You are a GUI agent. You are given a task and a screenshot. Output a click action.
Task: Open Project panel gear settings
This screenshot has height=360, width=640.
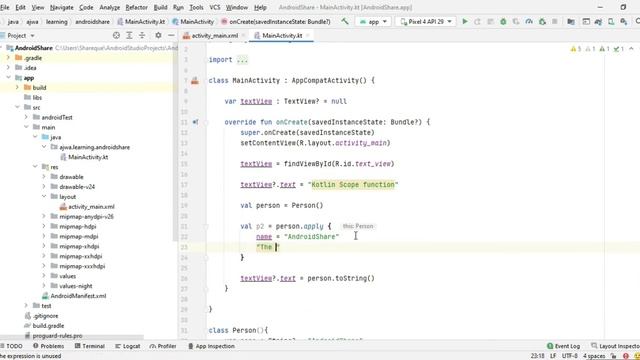(x=158, y=36)
